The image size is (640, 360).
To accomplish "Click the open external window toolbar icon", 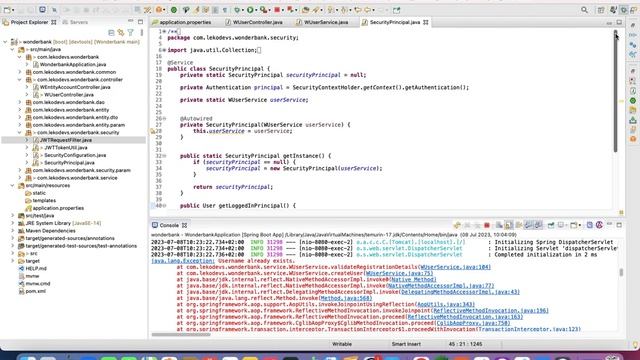I will pos(396,10).
